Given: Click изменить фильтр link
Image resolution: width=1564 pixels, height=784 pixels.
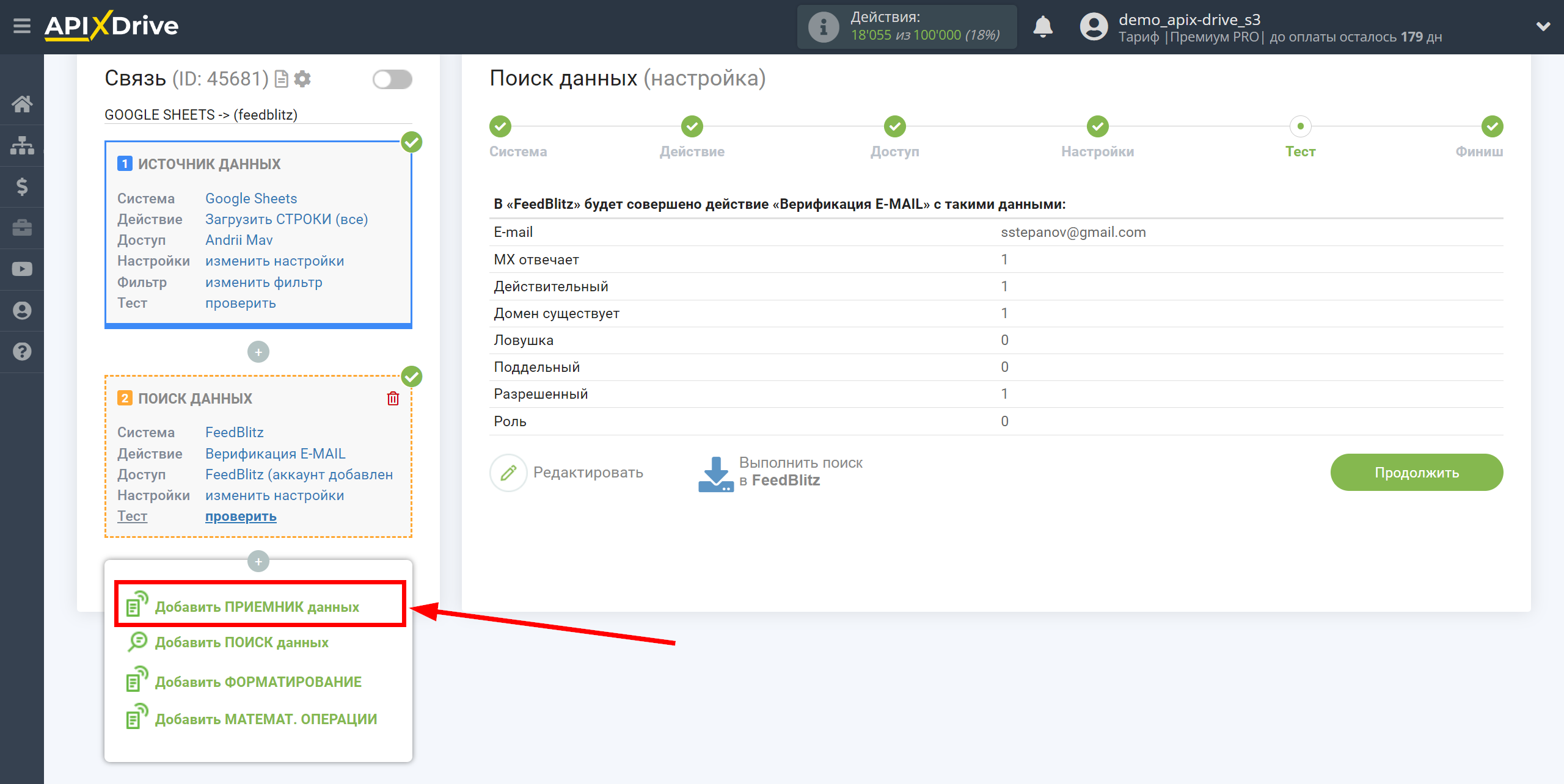Looking at the screenshot, I should (x=264, y=282).
